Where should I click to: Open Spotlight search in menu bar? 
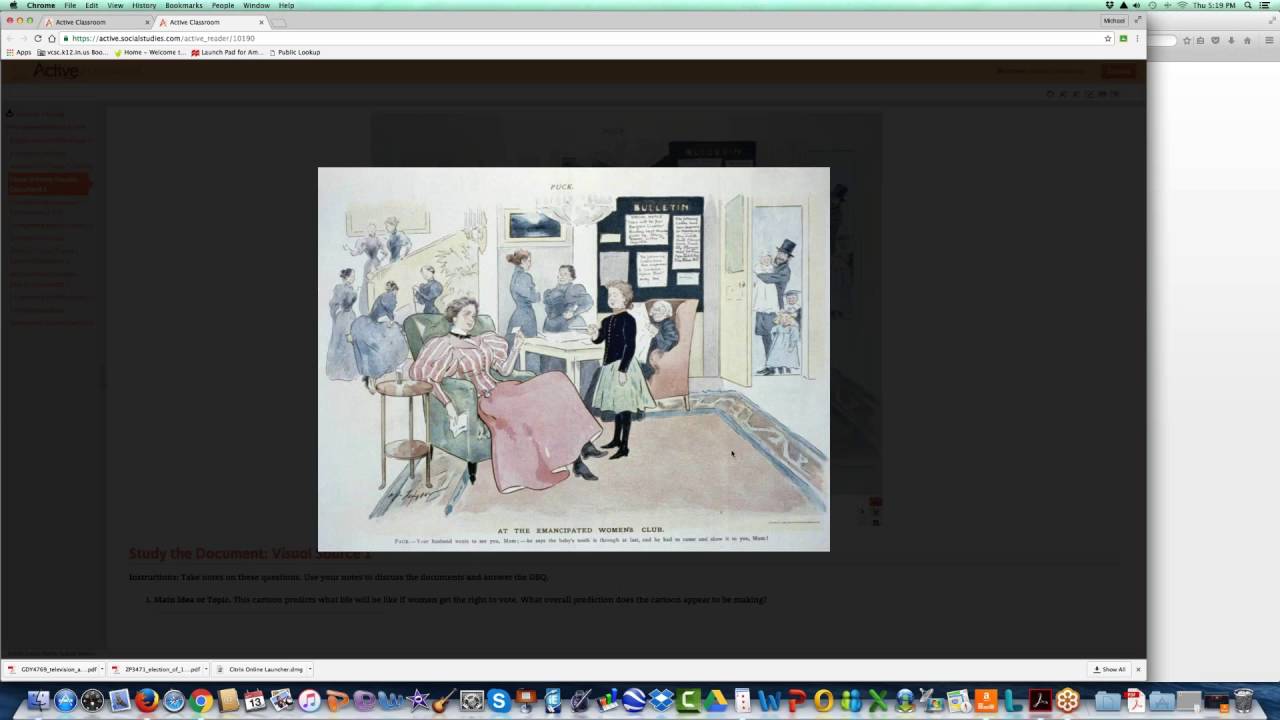(x=1248, y=5)
